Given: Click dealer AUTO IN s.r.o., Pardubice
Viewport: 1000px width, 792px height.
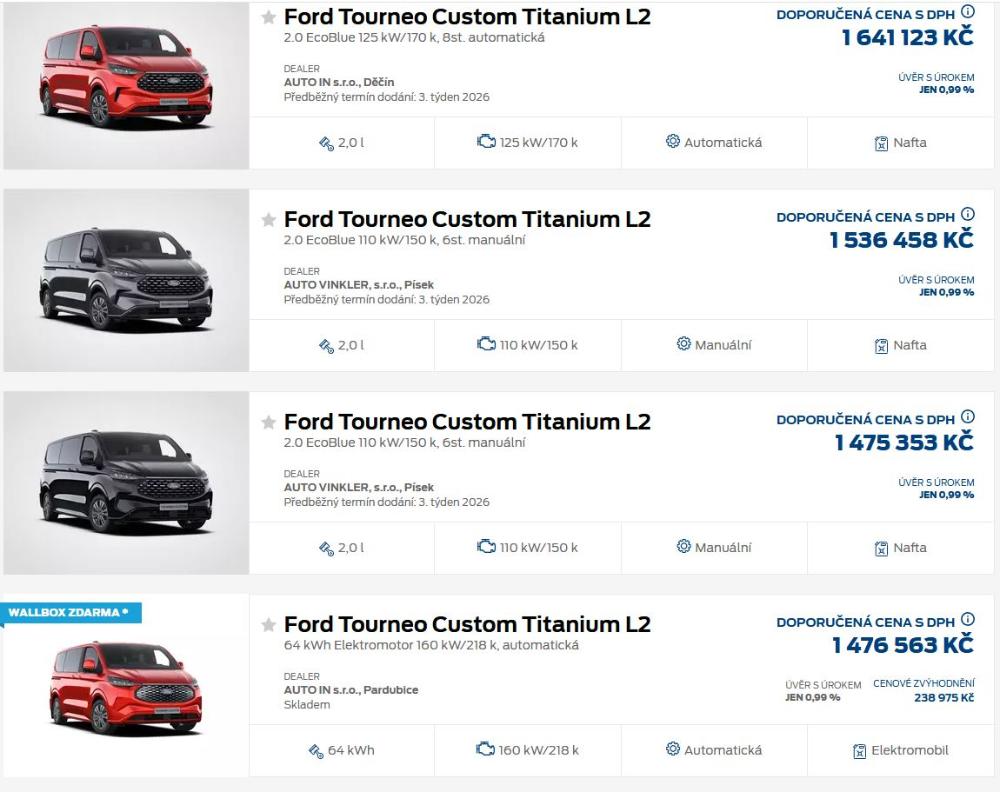Looking at the screenshot, I should 351,690.
